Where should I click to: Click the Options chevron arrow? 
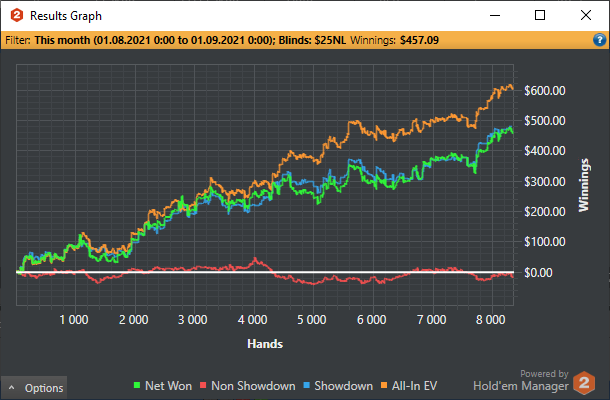tap(12, 388)
